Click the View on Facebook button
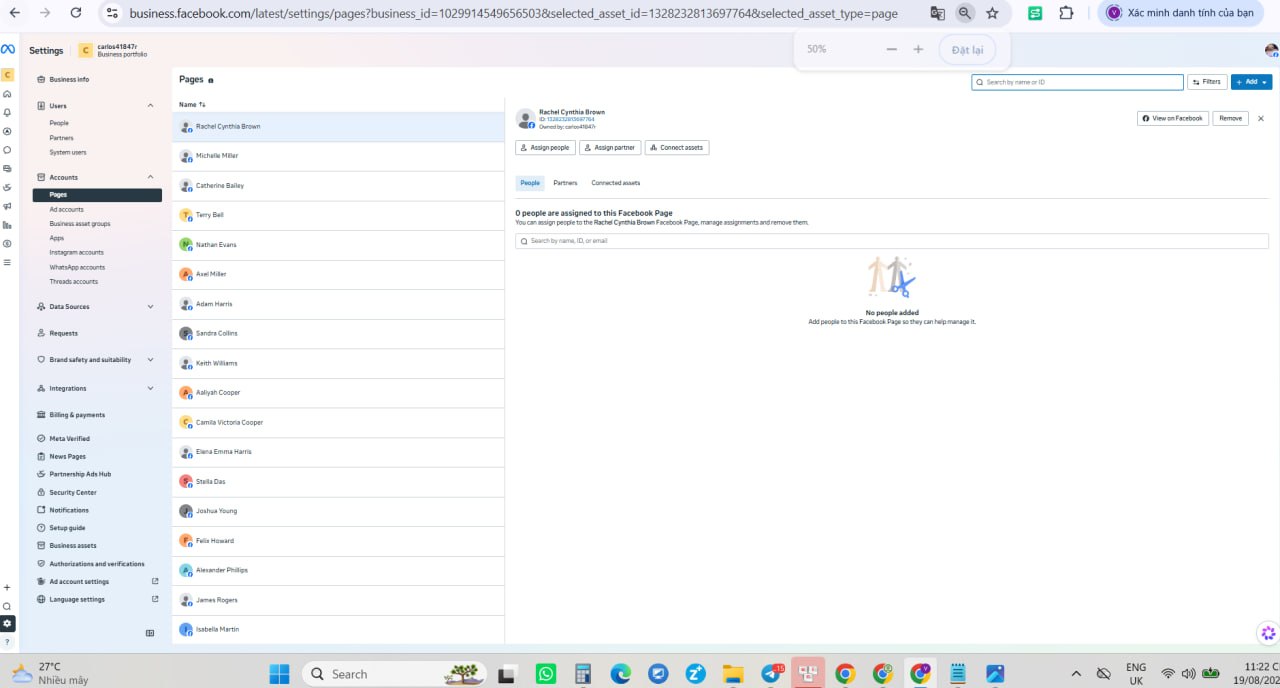 [x=1173, y=118]
